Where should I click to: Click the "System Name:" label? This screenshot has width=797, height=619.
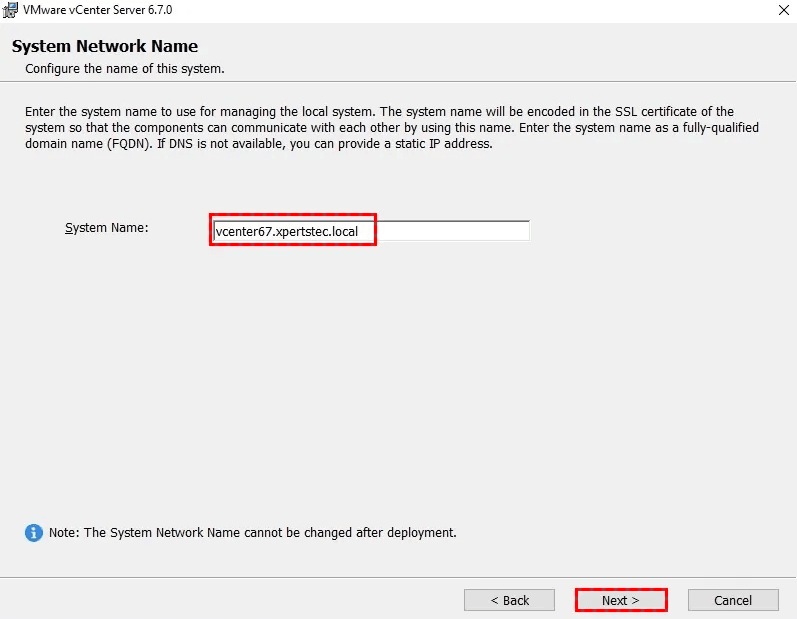click(x=106, y=228)
